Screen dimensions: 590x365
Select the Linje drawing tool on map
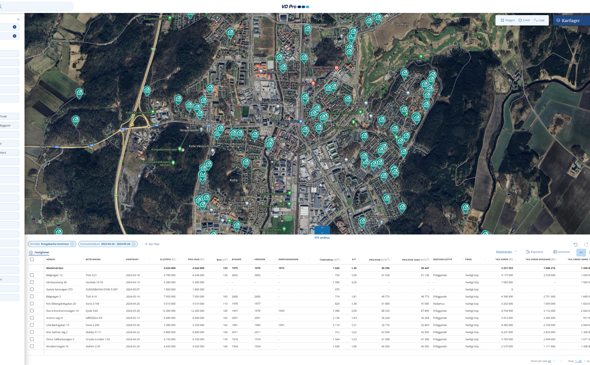pos(539,20)
